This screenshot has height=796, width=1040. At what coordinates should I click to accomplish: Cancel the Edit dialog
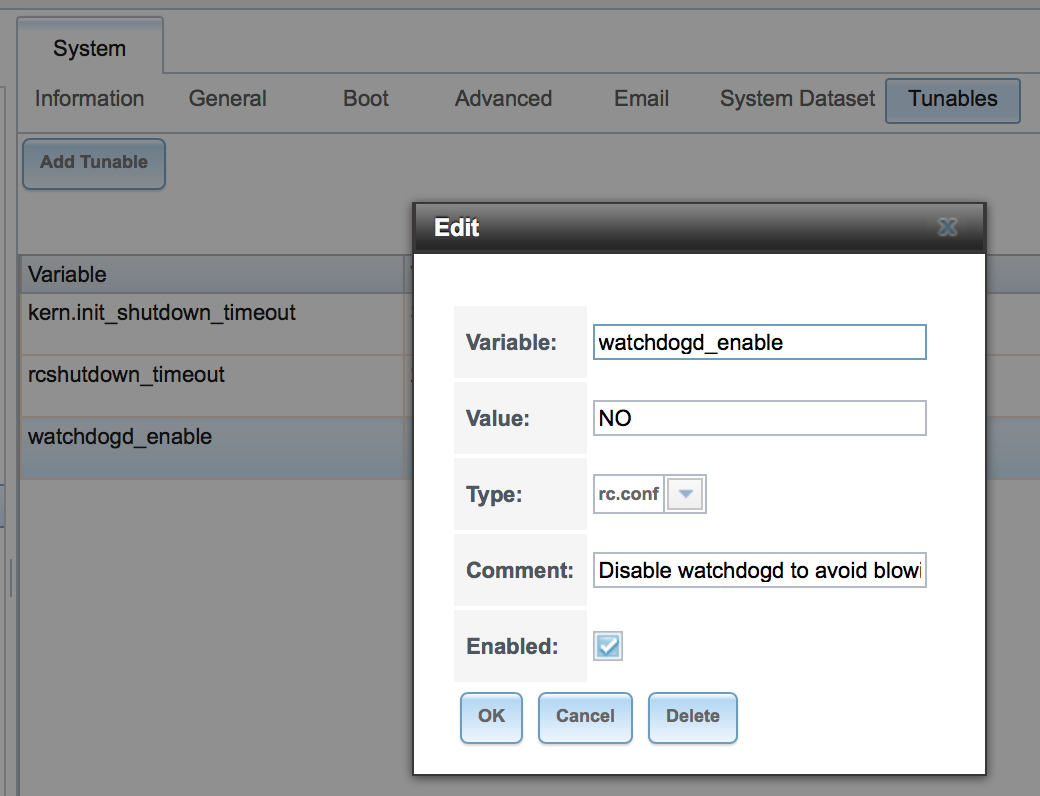pyautogui.click(x=585, y=718)
